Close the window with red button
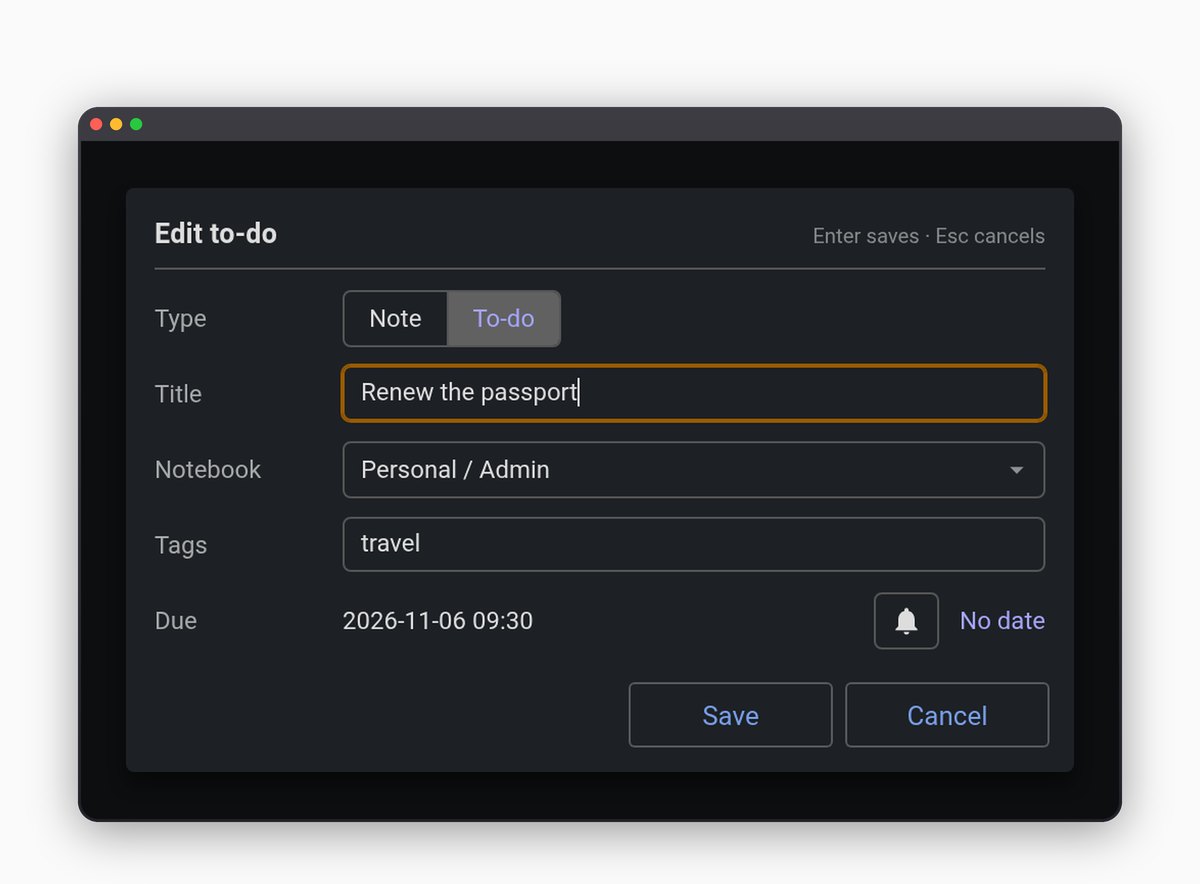 click(96, 124)
